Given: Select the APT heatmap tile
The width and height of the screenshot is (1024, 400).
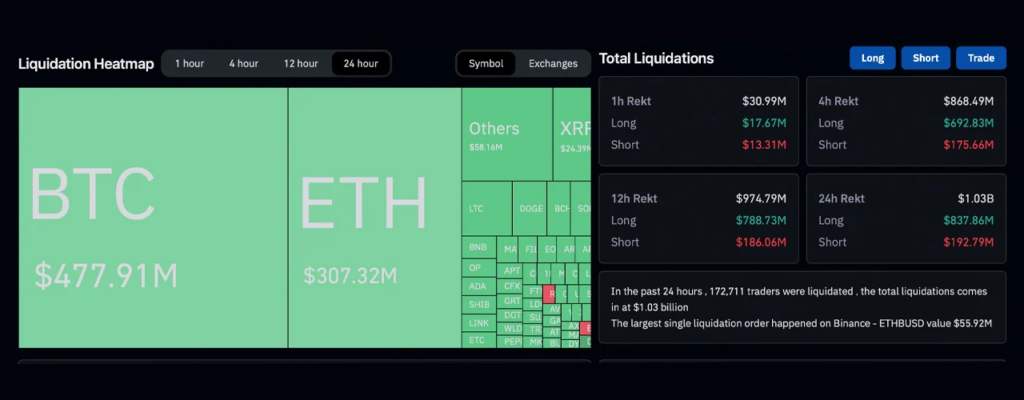Looking at the screenshot, I should point(510,271).
